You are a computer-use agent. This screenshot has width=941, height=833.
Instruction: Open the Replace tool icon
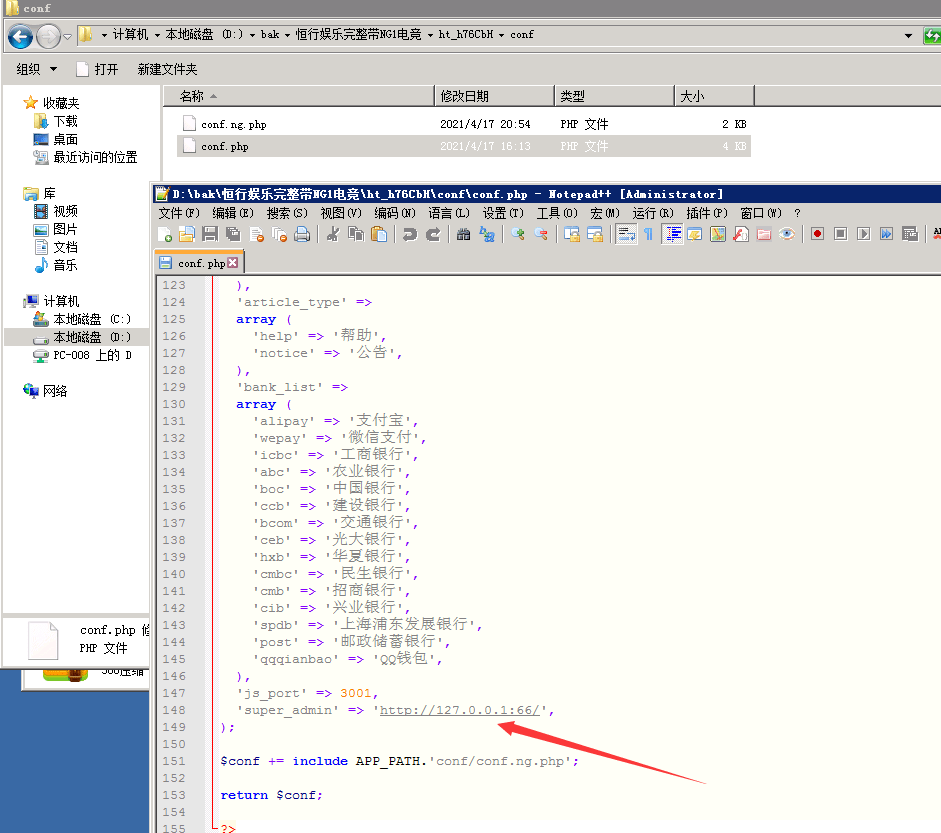[x=487, y=234]
